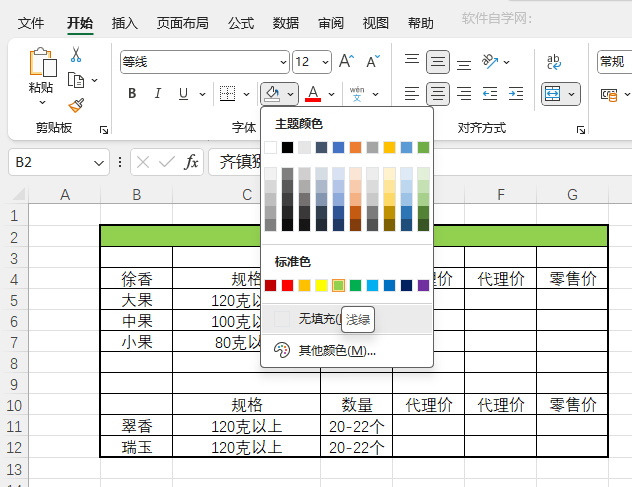Click the accounting number format icon
The image size is (632, 487).
609,95
